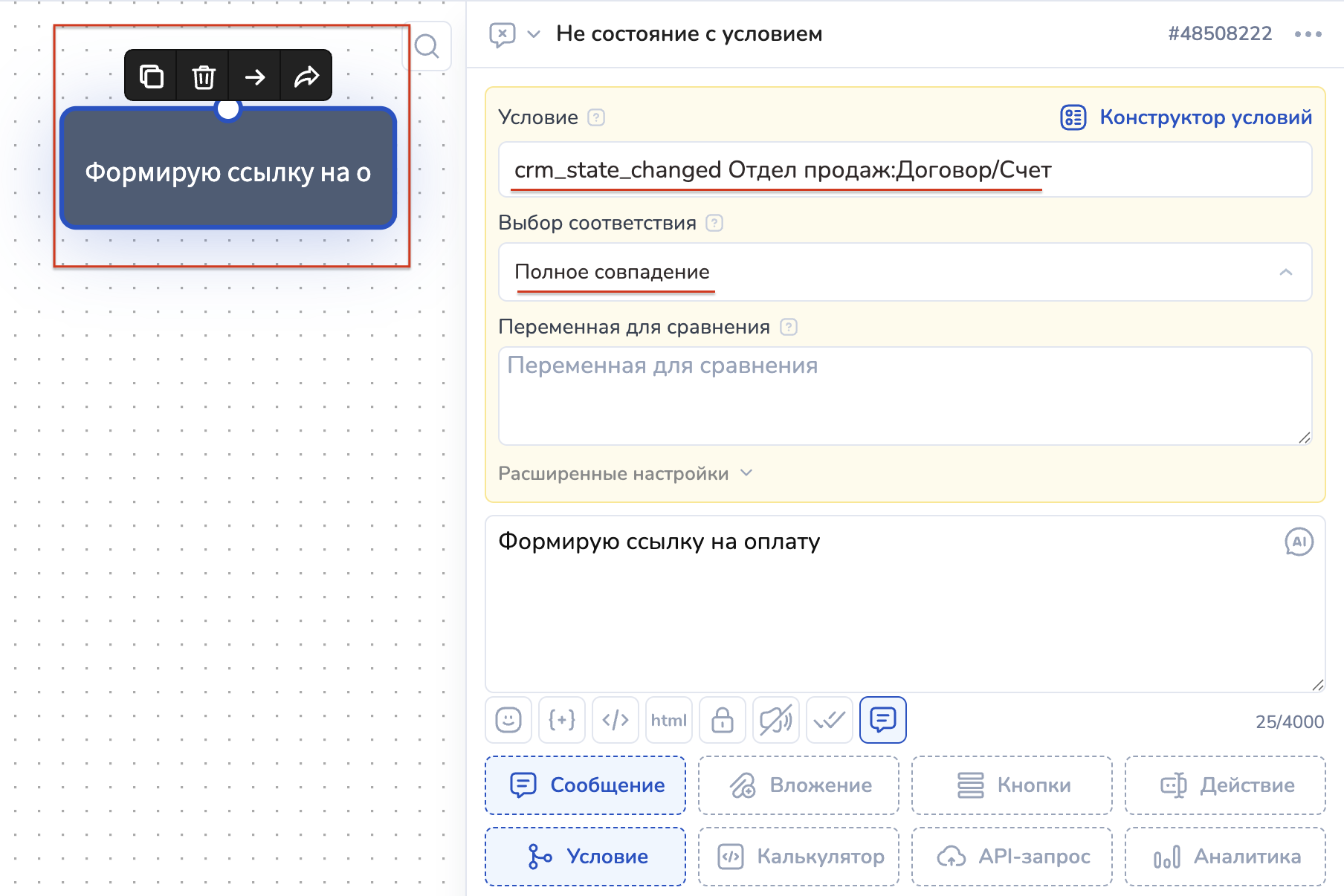1344x896 pixels.
Task: Toggle the html mode button
Action: point(669,720)
